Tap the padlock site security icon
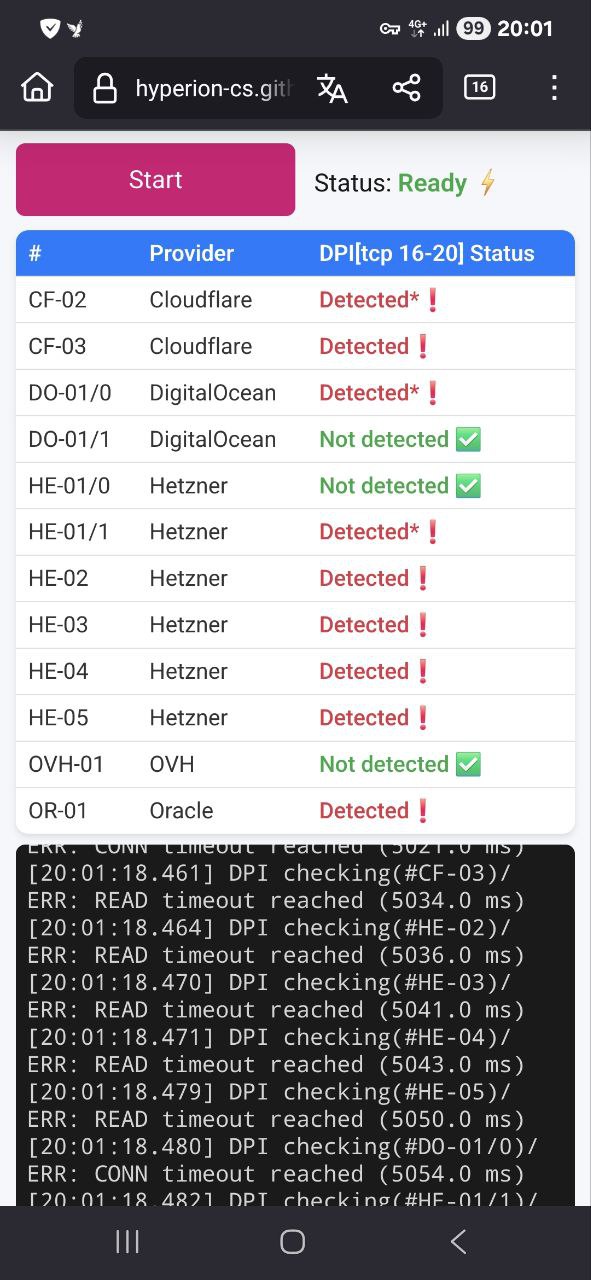The width and height of the screenshot is (591, 1280). [104, 89]
